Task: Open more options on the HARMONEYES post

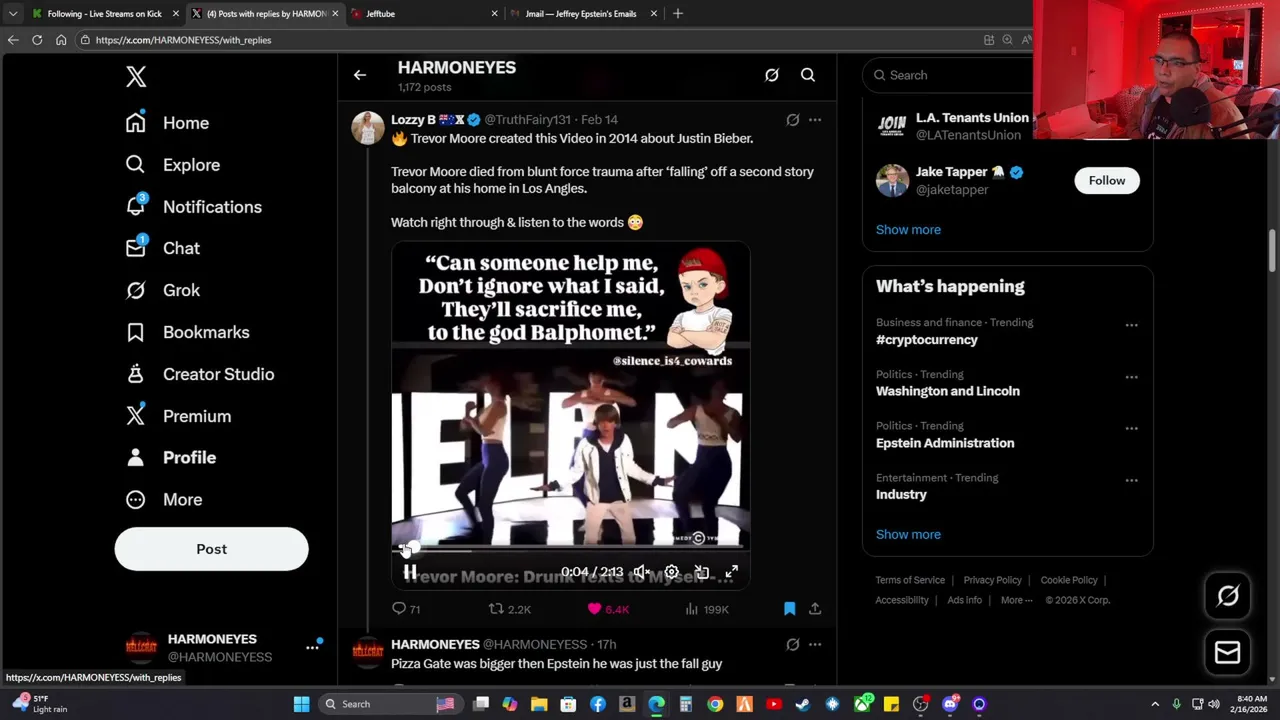Action: (815, 645)
